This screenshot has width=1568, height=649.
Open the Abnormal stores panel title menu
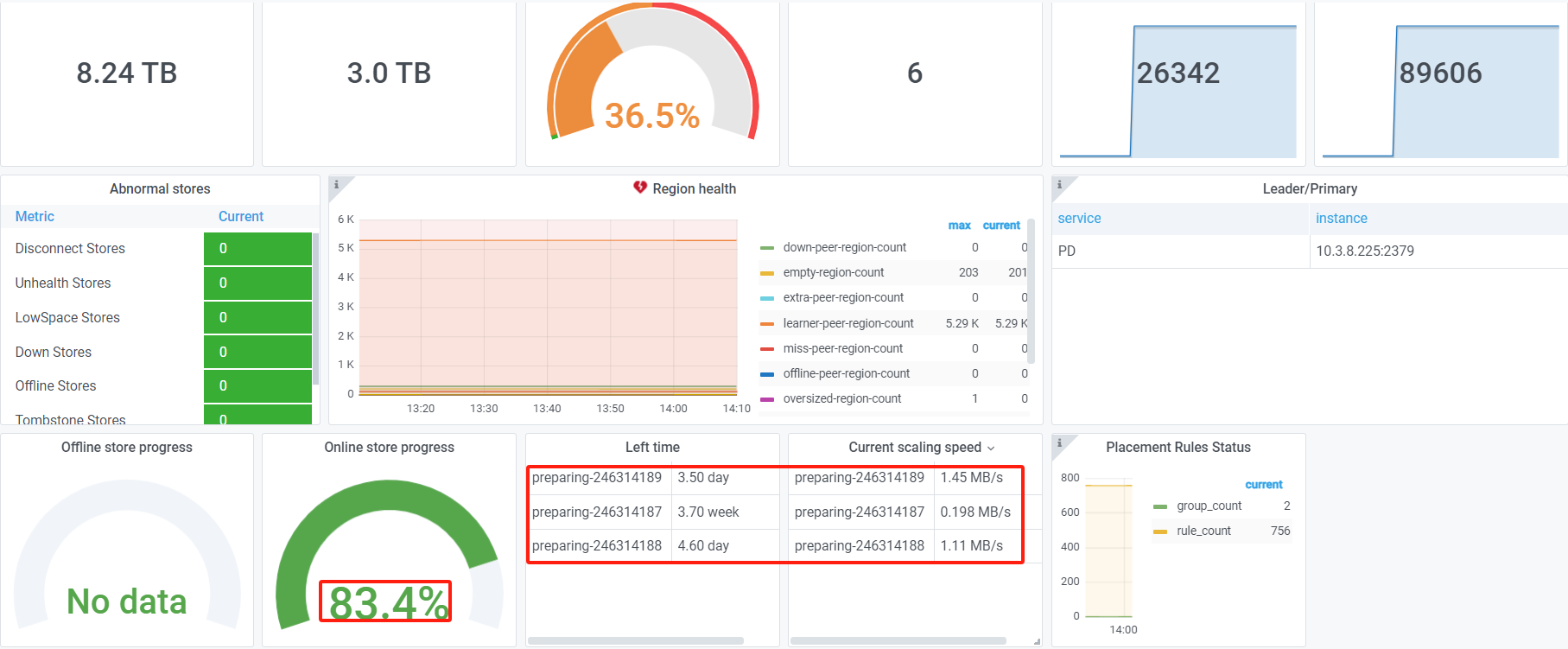click(160, 188)
